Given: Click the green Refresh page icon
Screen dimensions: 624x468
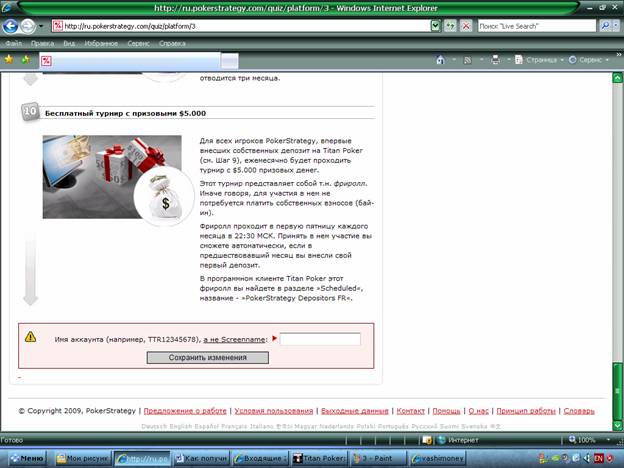Looking at the screenshot, I should pyautogui.click(x=450, y=26).
